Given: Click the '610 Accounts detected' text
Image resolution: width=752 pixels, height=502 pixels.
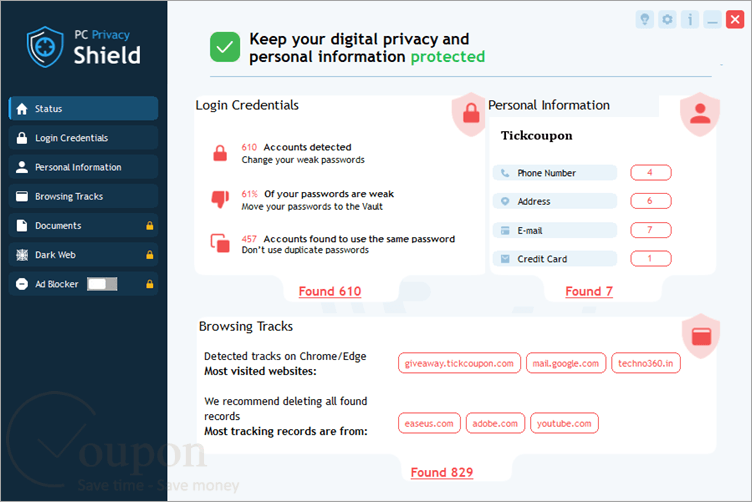Looking at the screenshot, I should [x=296, y=147].
